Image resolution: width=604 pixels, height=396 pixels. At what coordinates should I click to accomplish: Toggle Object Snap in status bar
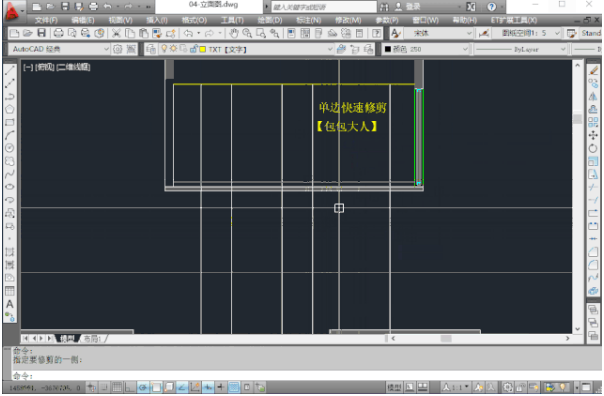point(156,387)
